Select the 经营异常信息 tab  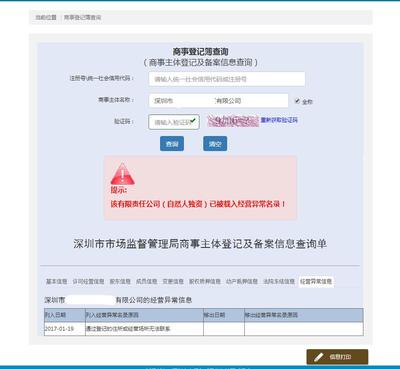pos(316,282)
